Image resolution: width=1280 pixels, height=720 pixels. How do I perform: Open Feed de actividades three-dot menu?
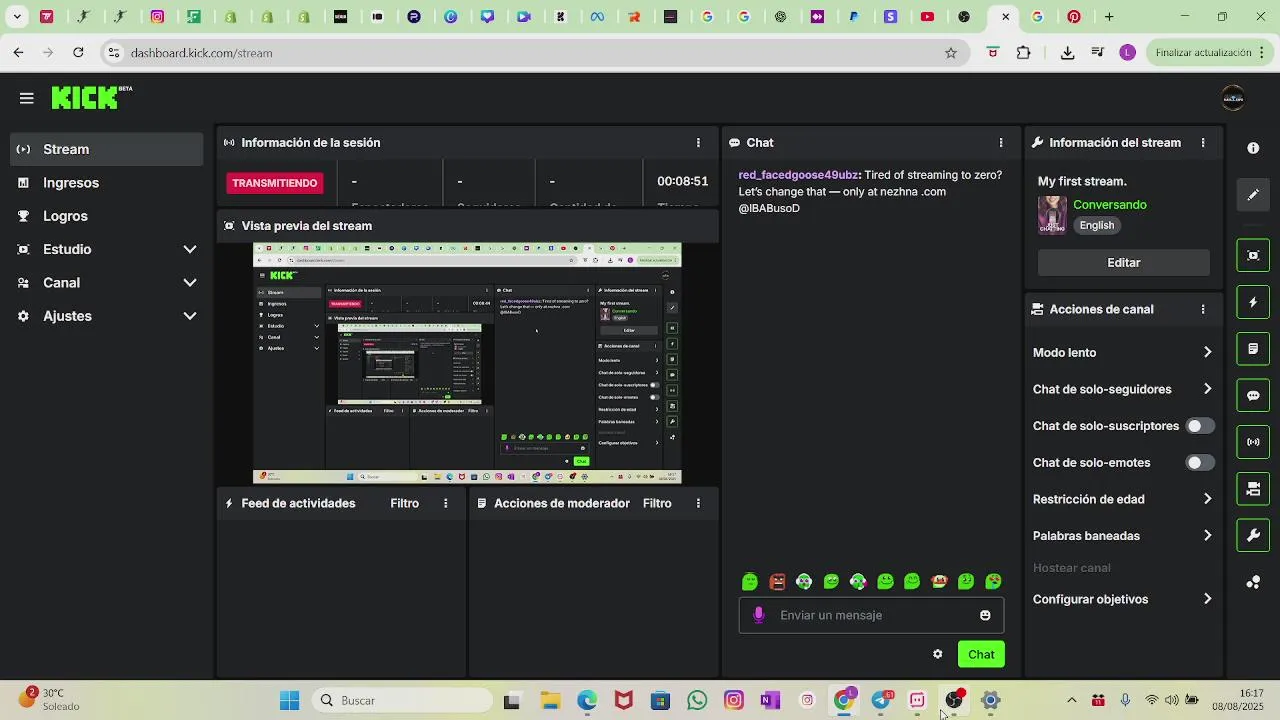(x=446, y=504)
